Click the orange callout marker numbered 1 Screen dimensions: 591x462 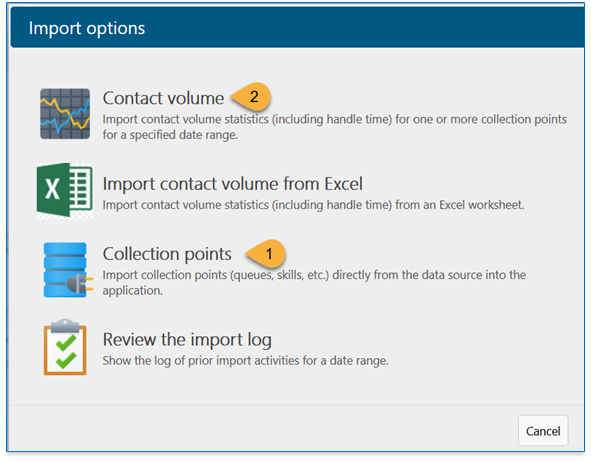[x=266, y=254]
